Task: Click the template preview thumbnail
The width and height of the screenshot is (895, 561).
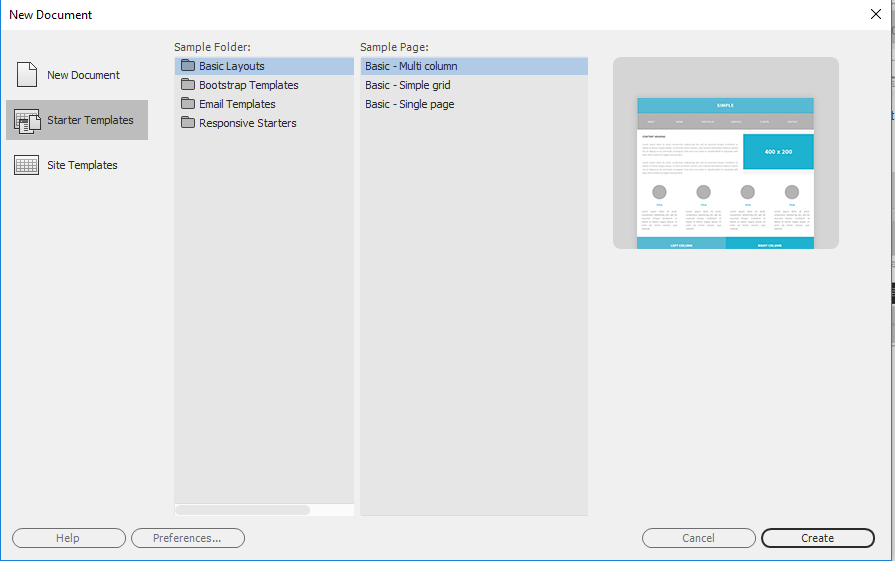Action: click(x=725, y=172)
